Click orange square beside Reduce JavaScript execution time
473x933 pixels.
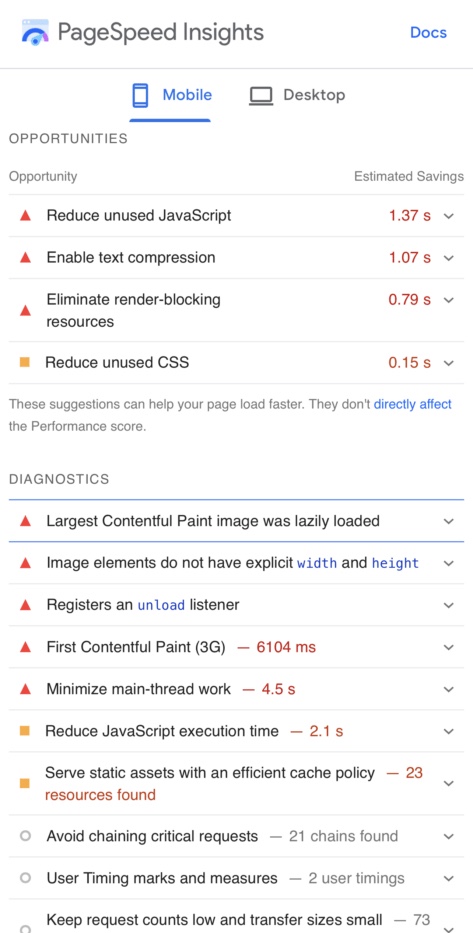coord(24,731)
